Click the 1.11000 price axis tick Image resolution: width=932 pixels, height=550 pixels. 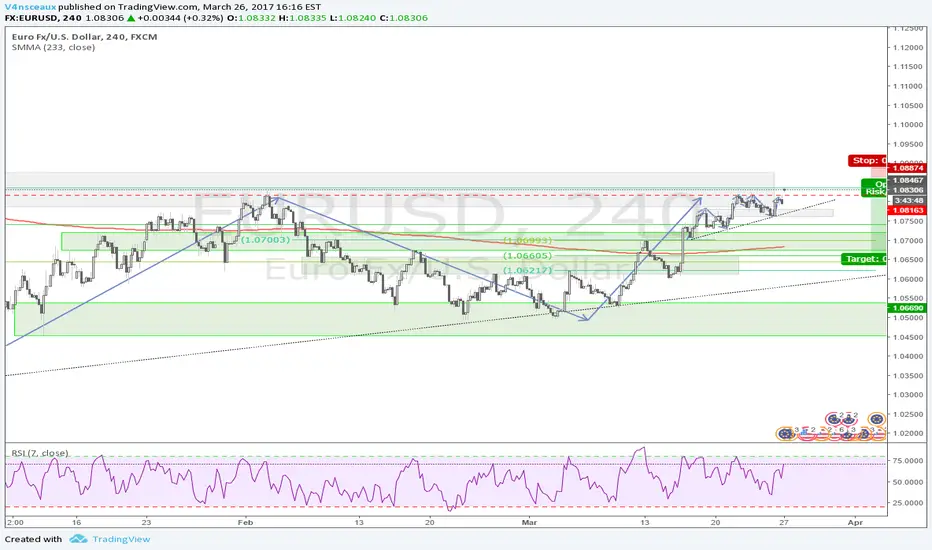coord(908,86)
